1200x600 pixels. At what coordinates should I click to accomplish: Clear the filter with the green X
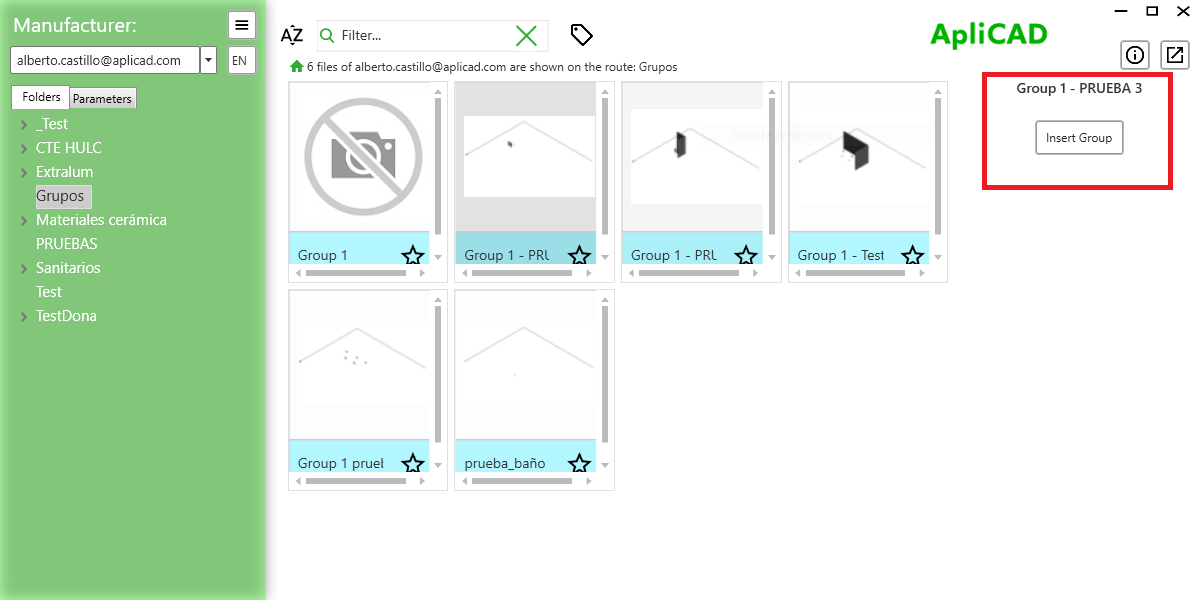pos(527,35)
